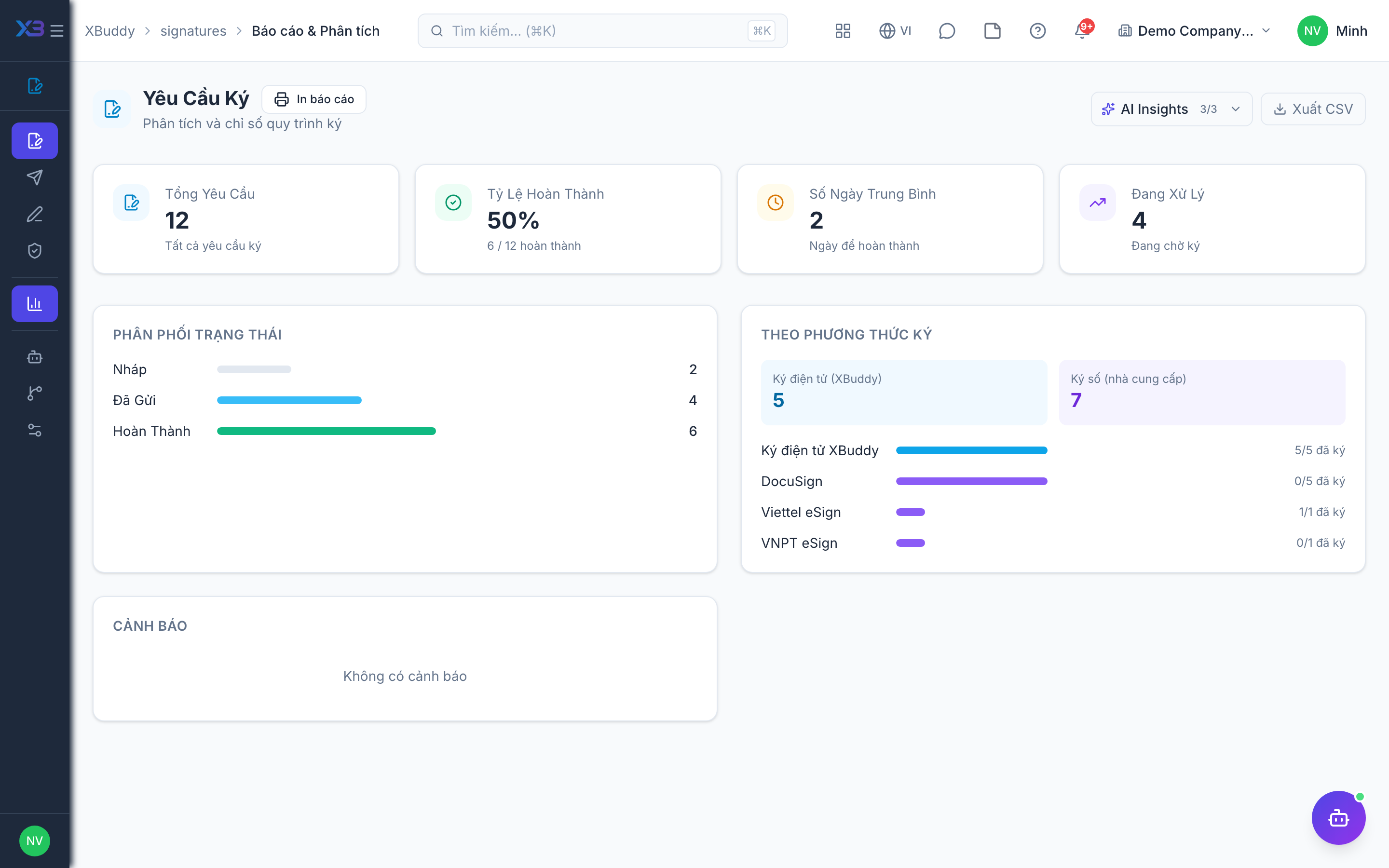Open the Demo Company selector
Image resolution: width=1389 pixels, height=868 pixels.
[1195, 31]
